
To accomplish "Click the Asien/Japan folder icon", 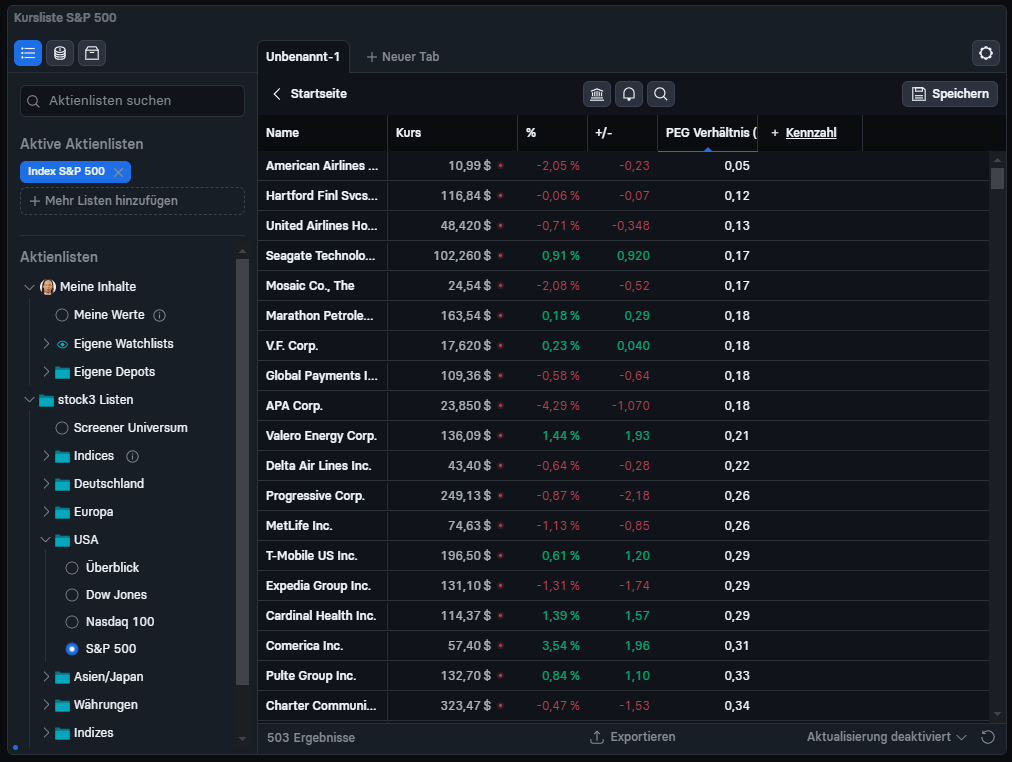I will tap(63, 677).
